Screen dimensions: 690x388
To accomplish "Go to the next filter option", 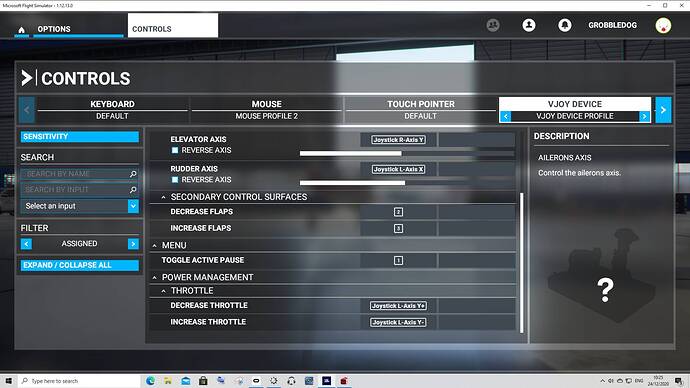I will [x=133, y=244].
